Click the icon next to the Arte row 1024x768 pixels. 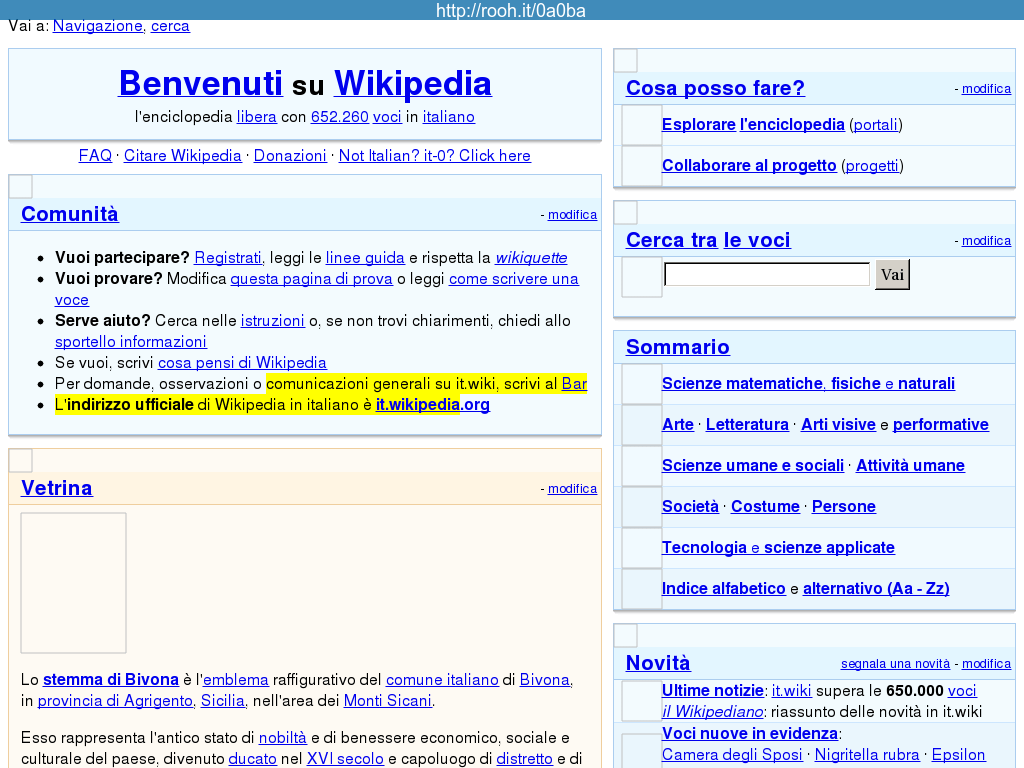click(x=642, y=425)
